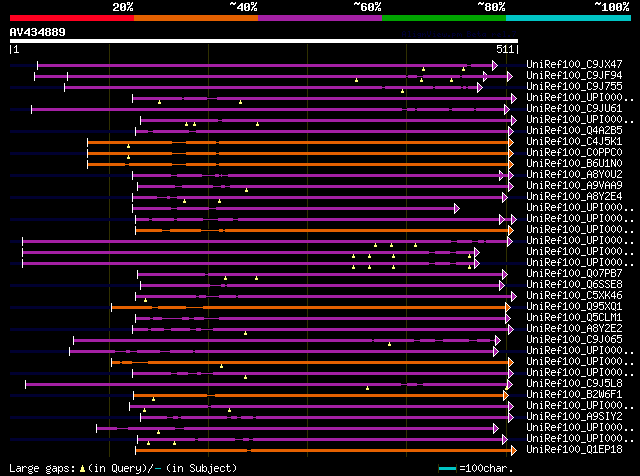The image size is (640, 476).
Task: Select the UniRef100_Q5CLM1 label
Action: coord(574,317)
